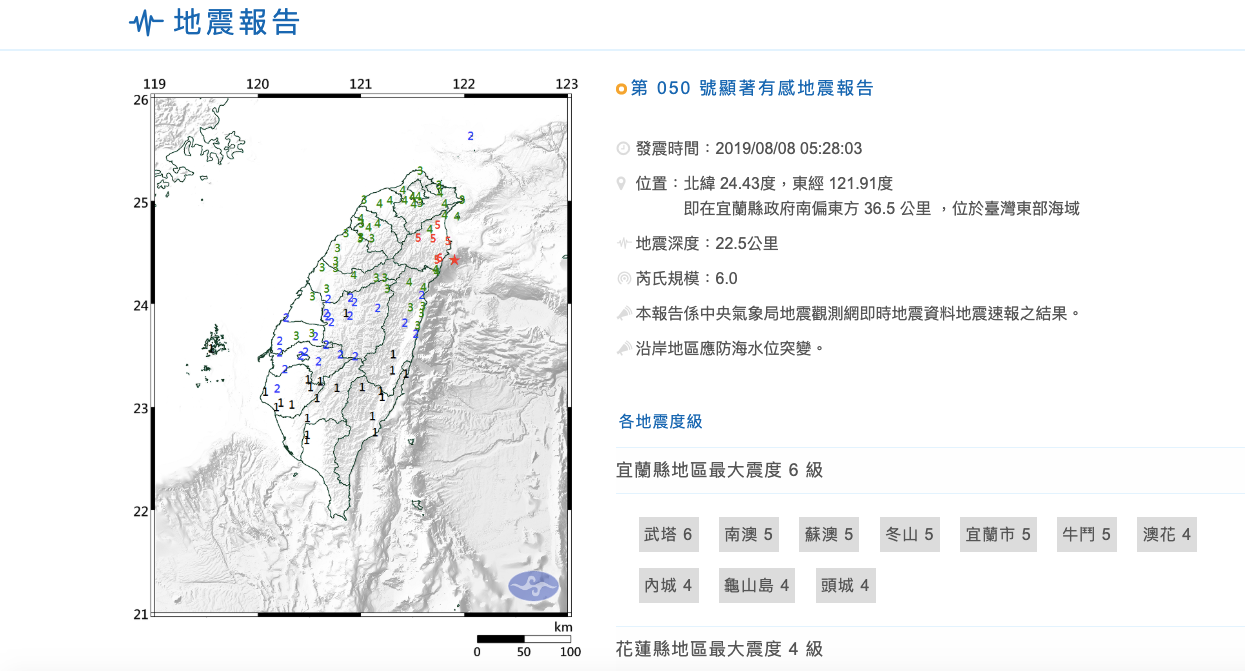Viewport: 1245px width, 671px height.
Task: Click the weather bureau logo on map
Action: 533,586
